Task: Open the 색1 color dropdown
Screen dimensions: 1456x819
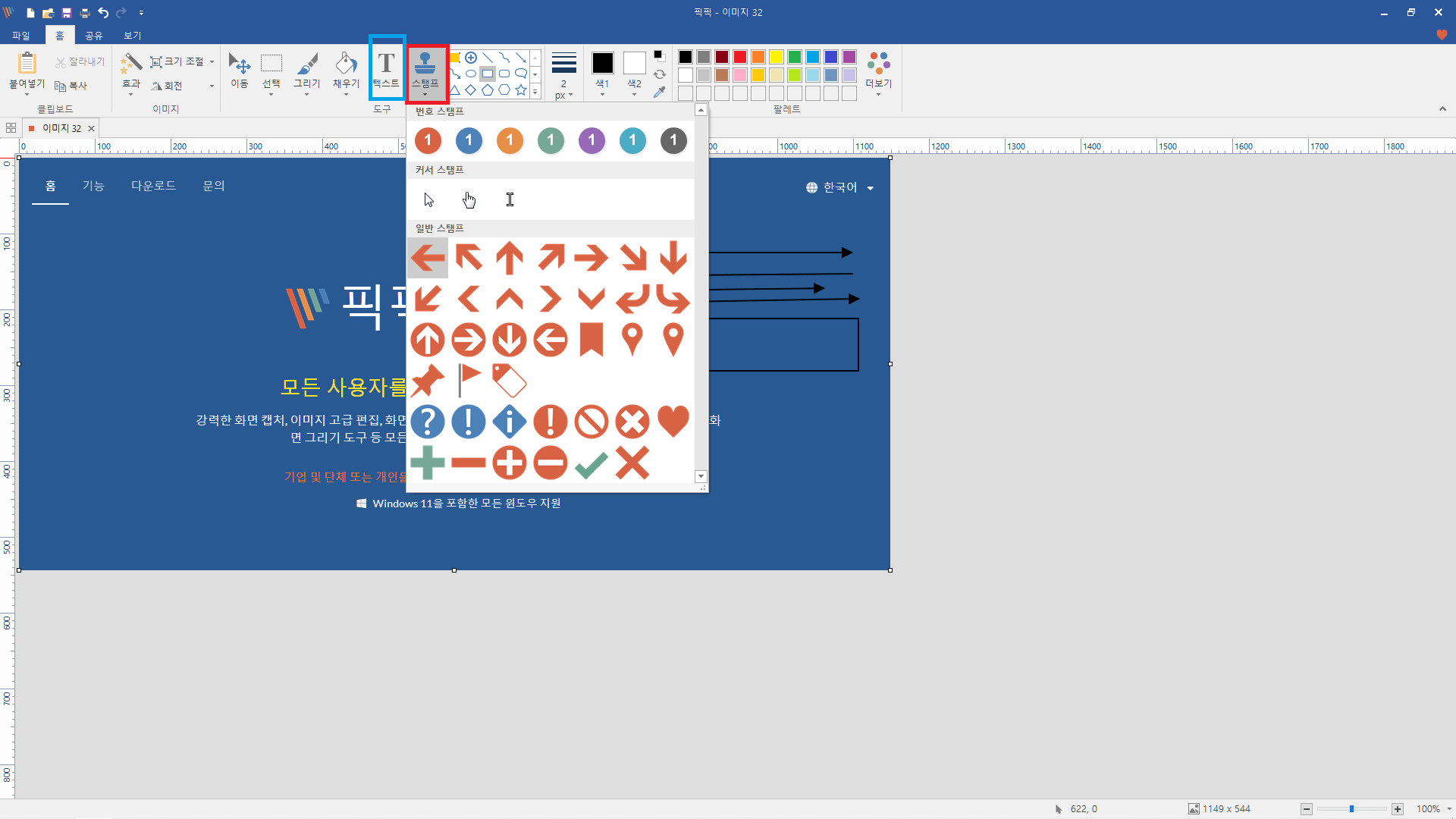Action: (602, 94)
